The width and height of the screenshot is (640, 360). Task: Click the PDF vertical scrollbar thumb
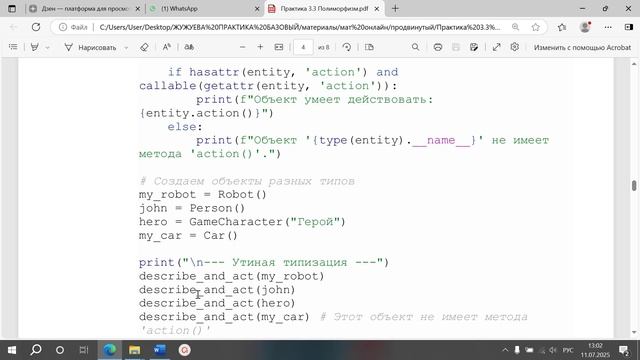[634, 185]
